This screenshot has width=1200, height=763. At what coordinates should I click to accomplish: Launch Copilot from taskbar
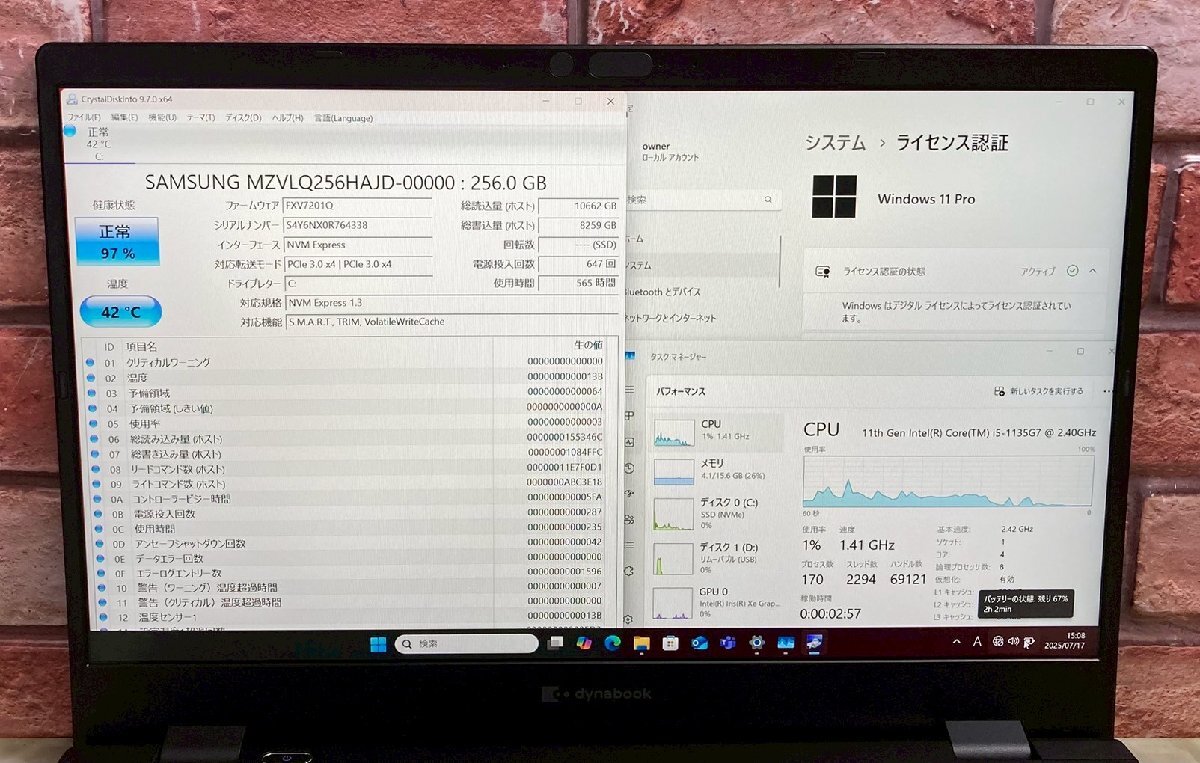point(583,643)
